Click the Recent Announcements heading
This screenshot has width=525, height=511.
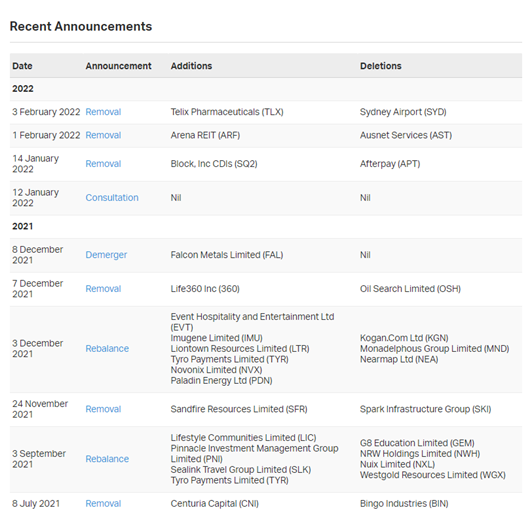point(81,26)
